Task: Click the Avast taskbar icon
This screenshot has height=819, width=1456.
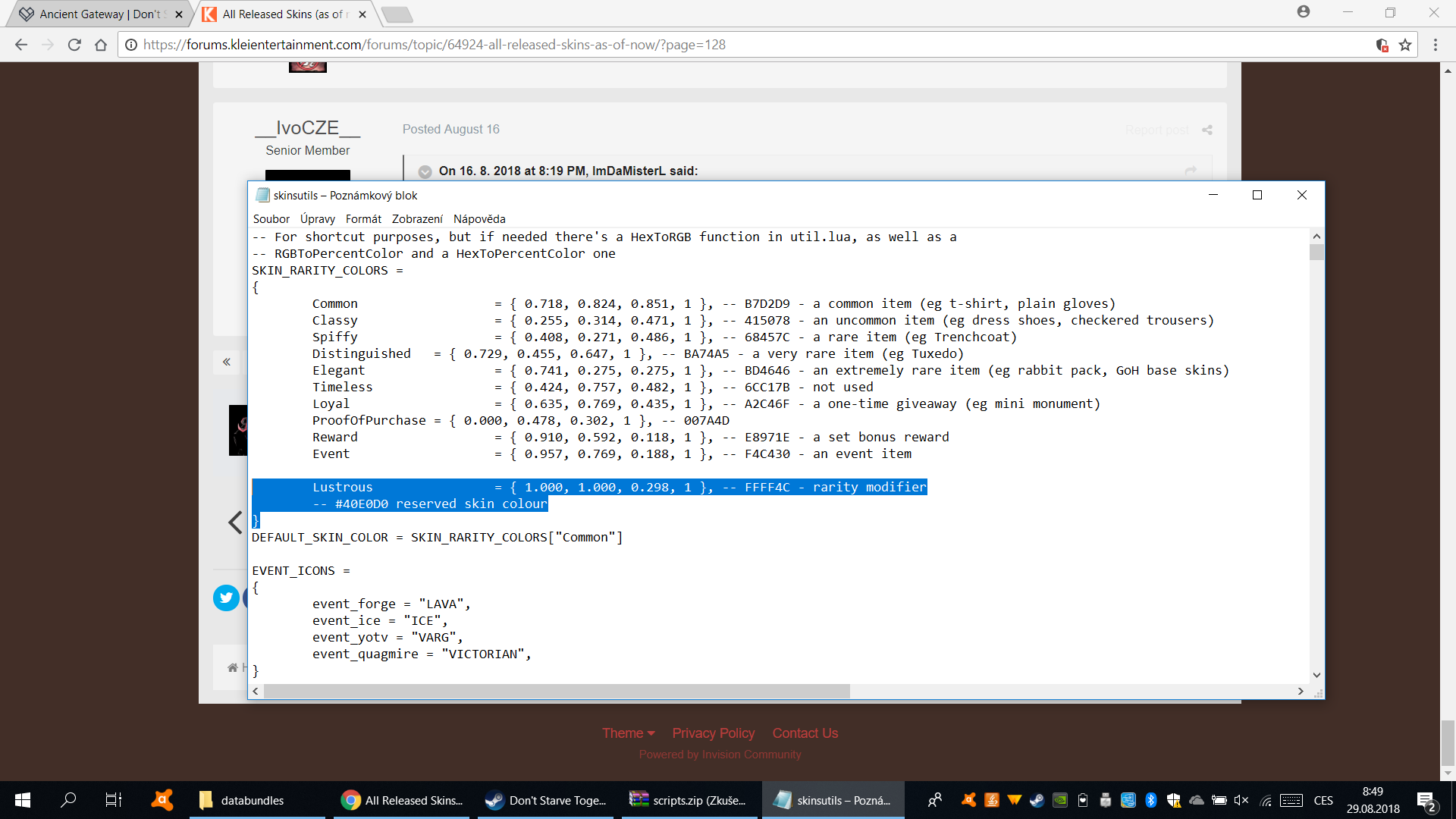Action: coord(162,800)
